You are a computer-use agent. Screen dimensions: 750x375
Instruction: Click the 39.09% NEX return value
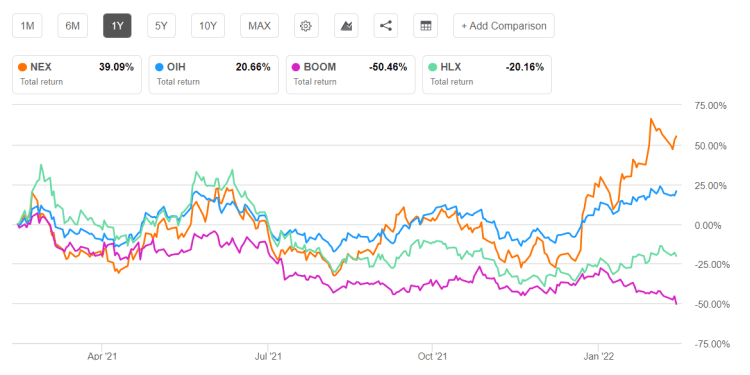coord(117,67)
